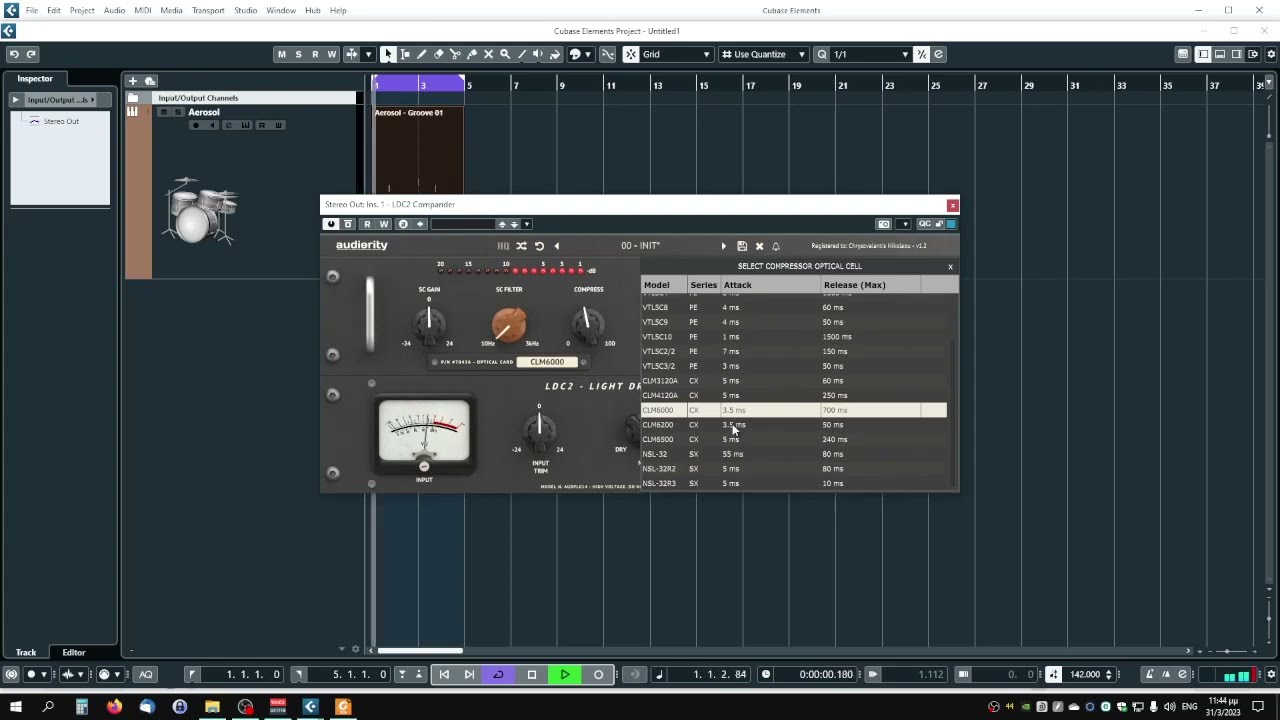
Task: Save preset with the floppy disk icon
Action: click(742, 246)
